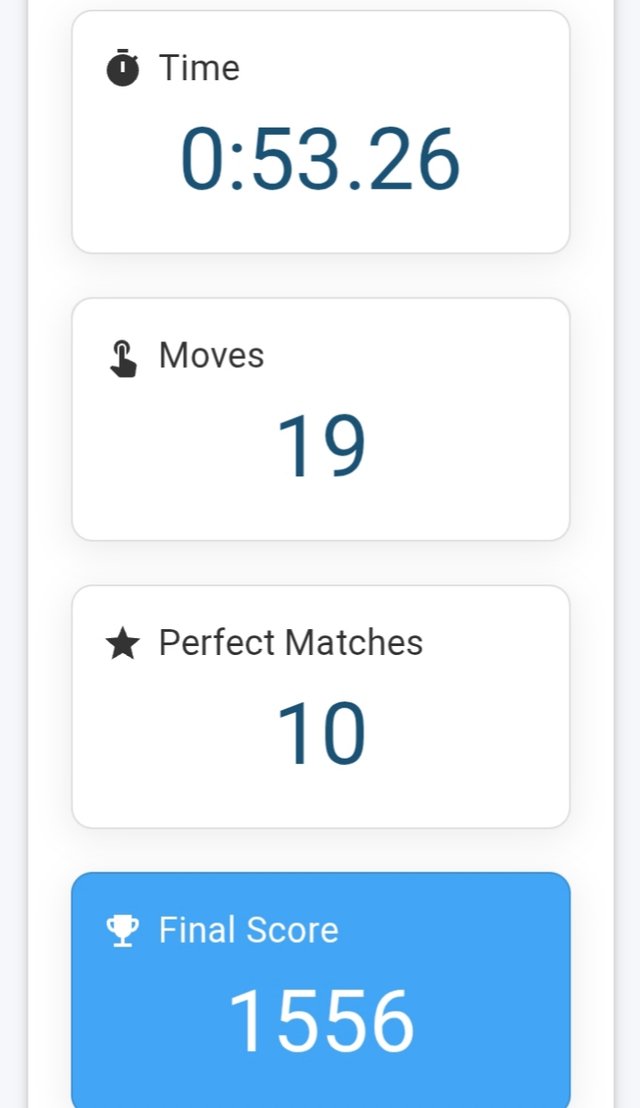Select the moves count value 19
The height and width of the screenshot is (1108, 640).
pos(320,447)
